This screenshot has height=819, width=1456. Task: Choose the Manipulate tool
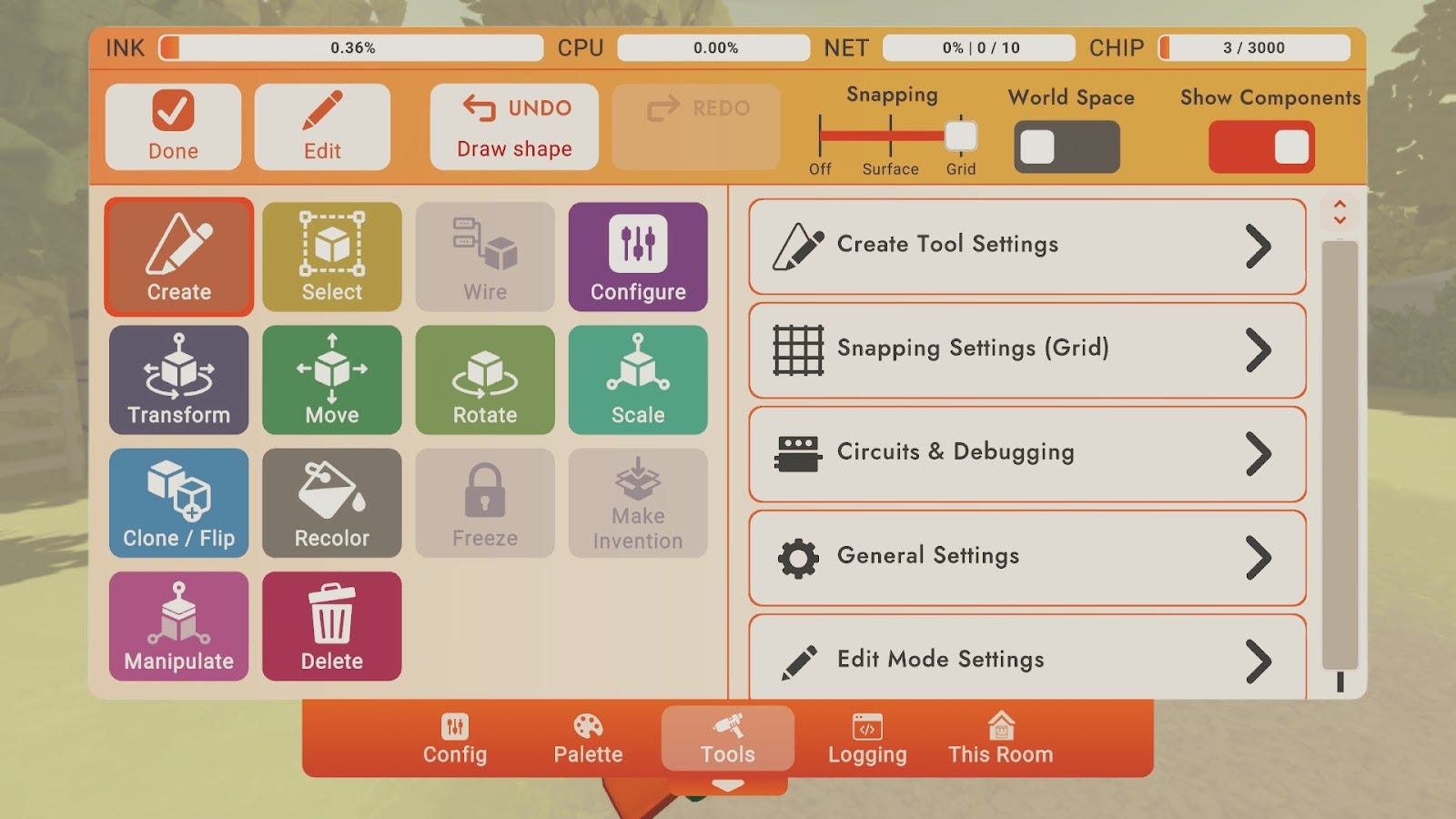tap(178, 626)
